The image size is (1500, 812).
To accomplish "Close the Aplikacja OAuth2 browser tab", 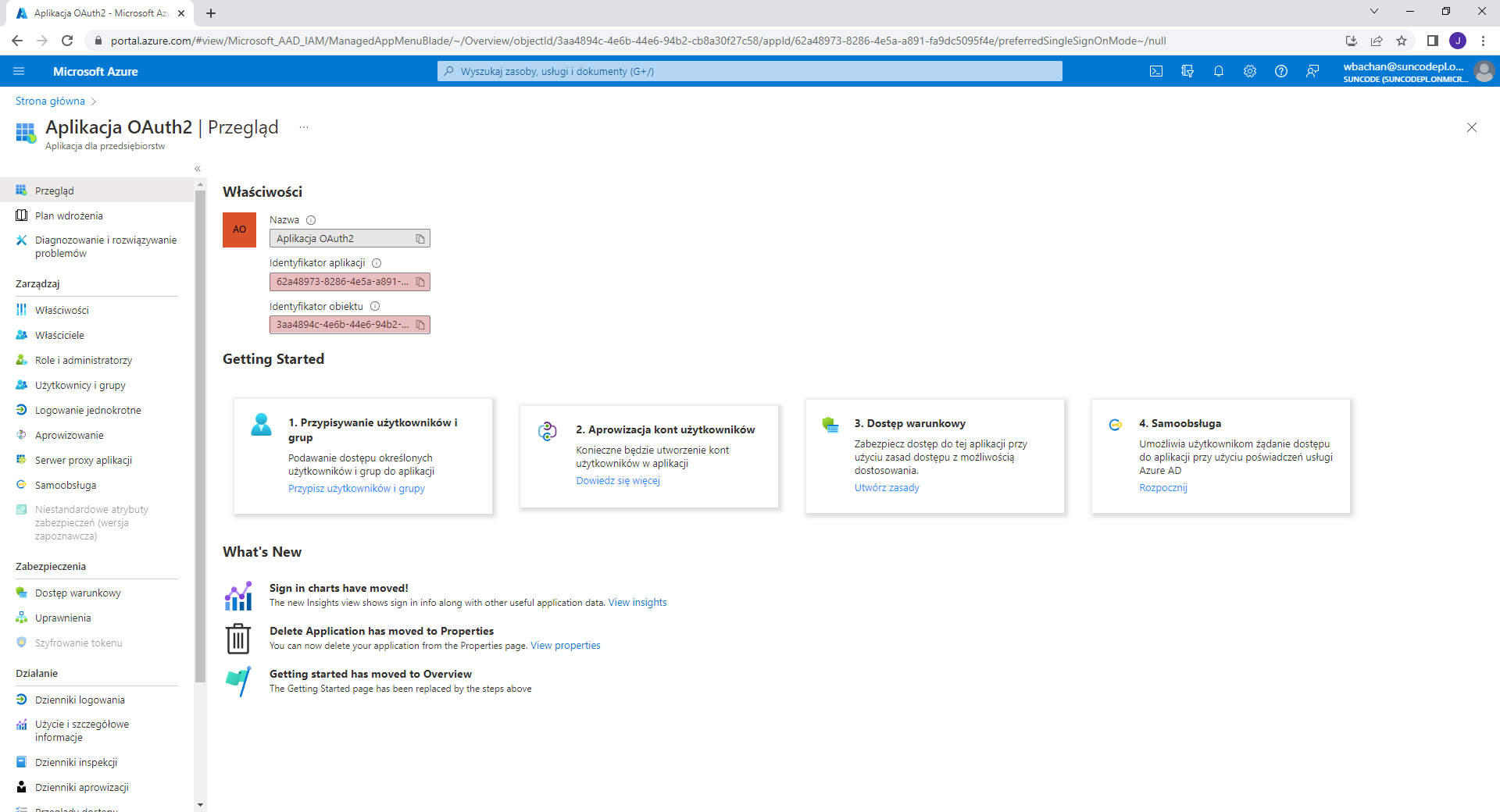I will [181, 13].
